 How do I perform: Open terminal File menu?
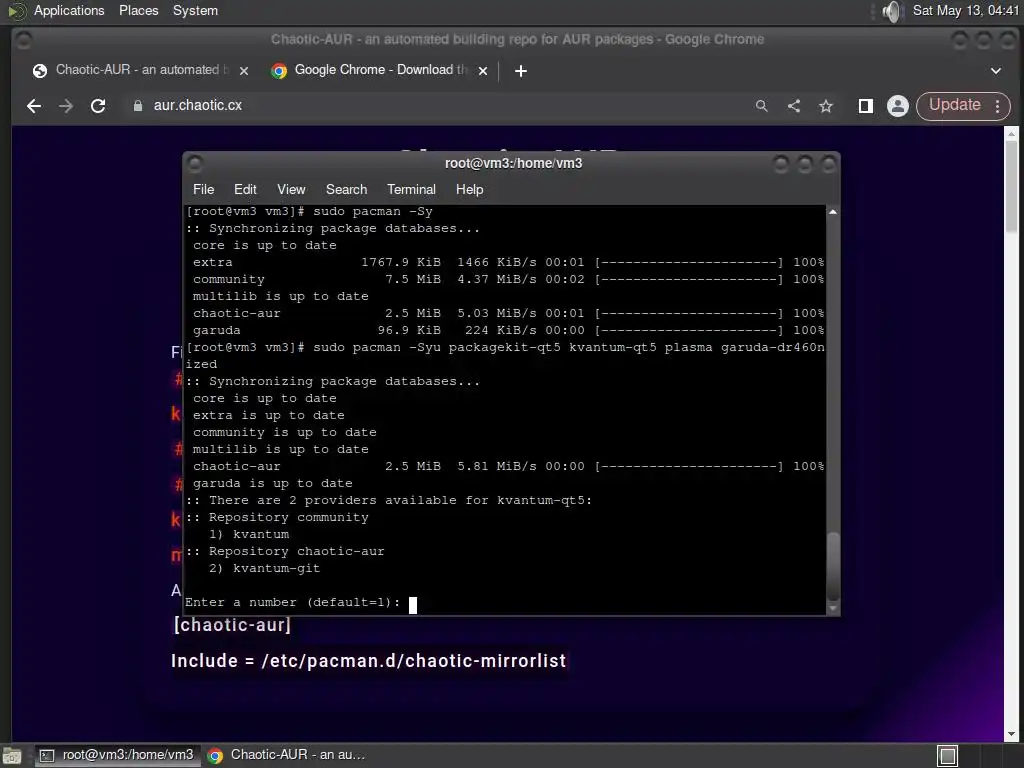click(x=203, y=189)
